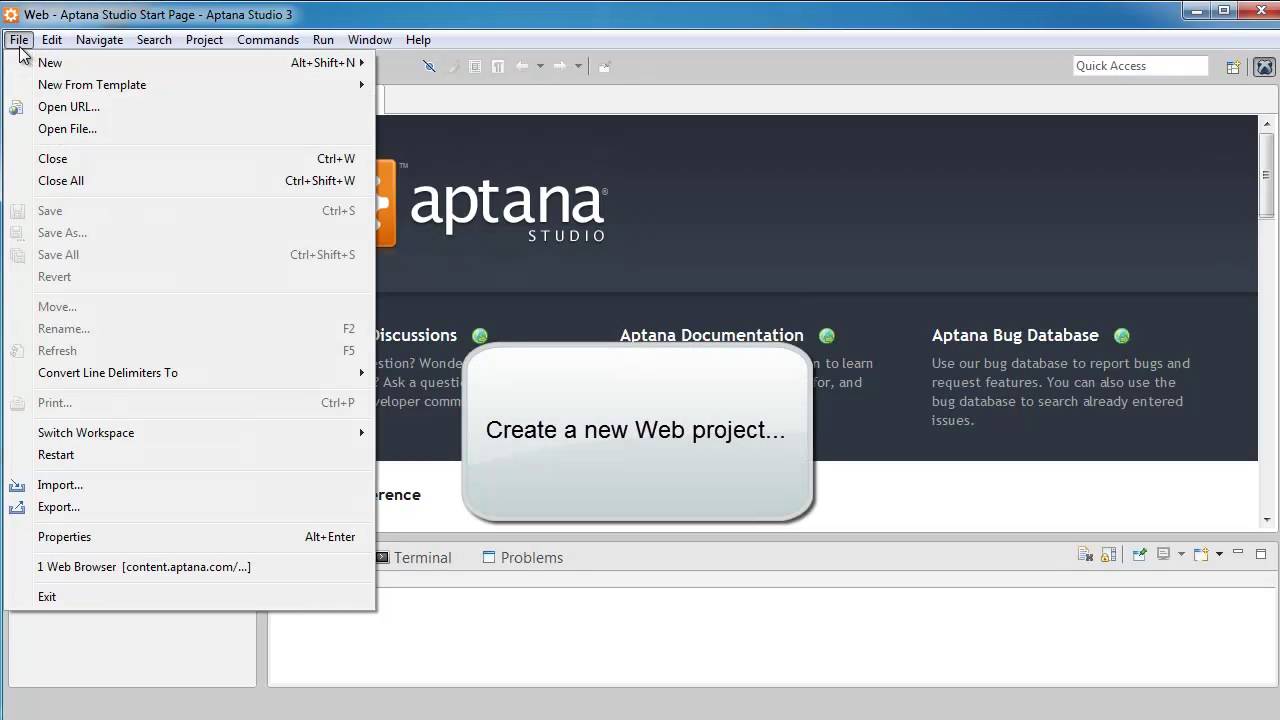Click the Forward navigation arrow
This screenshot has width=1280, height=720.
pyautogui.click(x=560, y=66)
